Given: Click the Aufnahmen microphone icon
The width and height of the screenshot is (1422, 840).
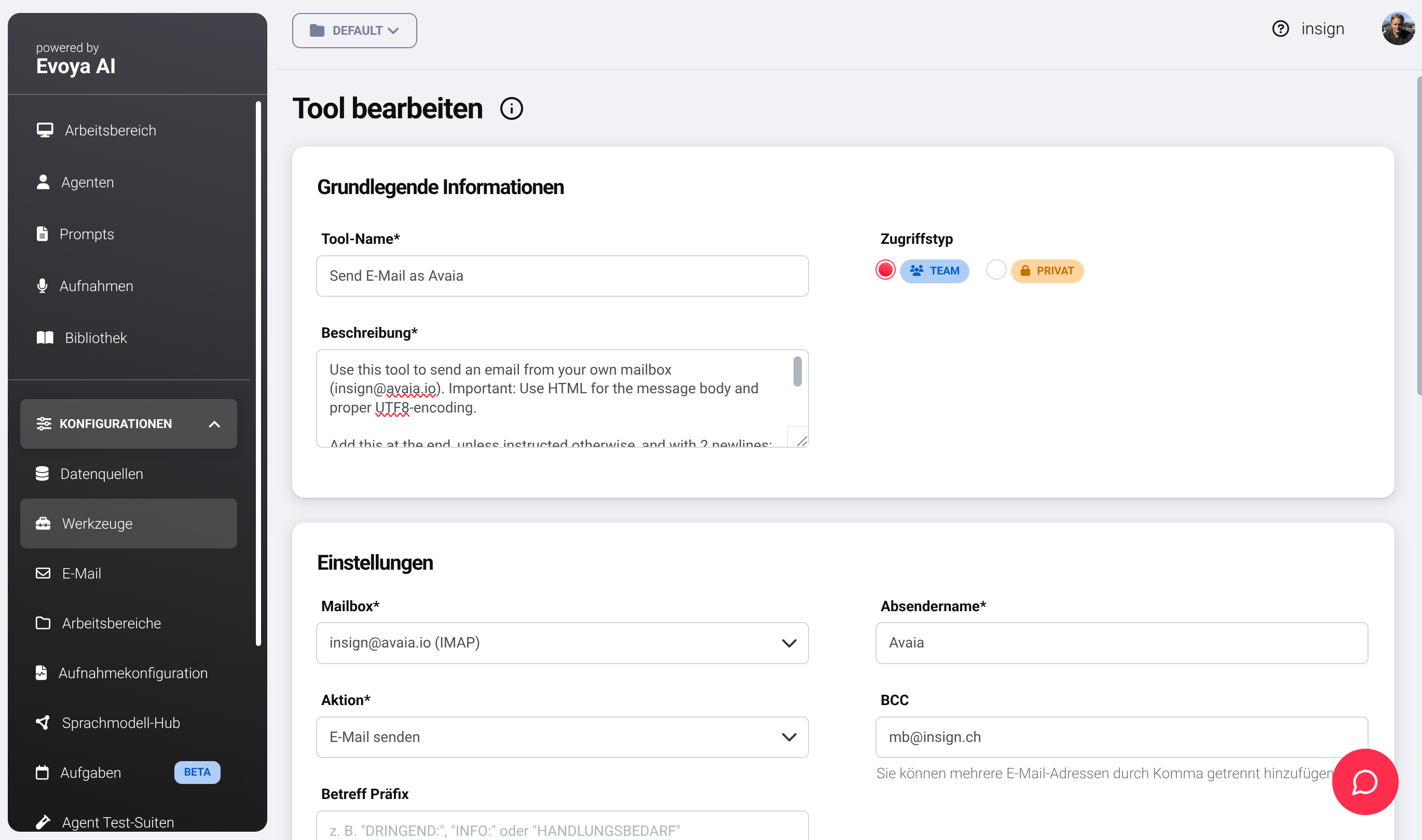Looking at the screenshot, I should click(x=43, y=286).
